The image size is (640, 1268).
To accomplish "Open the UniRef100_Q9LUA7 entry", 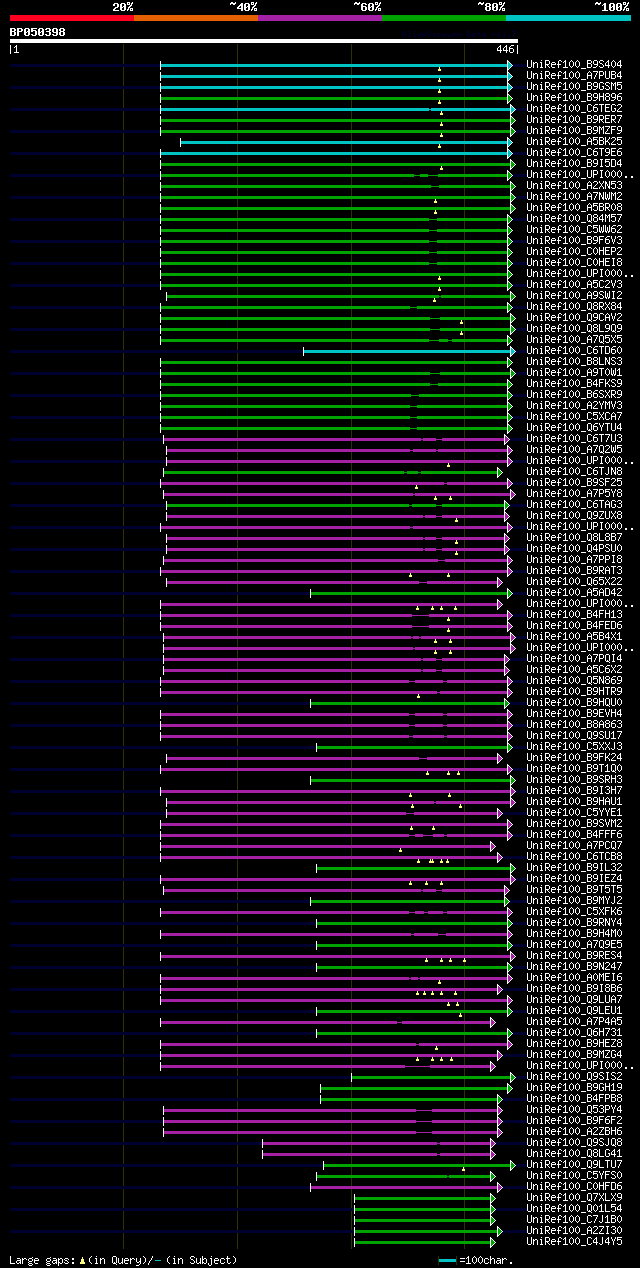I will tap(574, 1000).
